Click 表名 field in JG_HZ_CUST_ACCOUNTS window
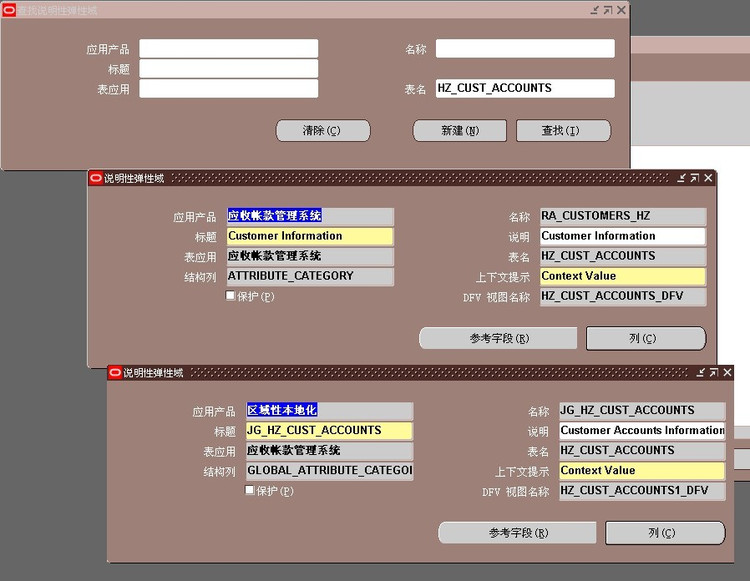Viewport: 750px width, 581px height. click(x=642, y=451)
